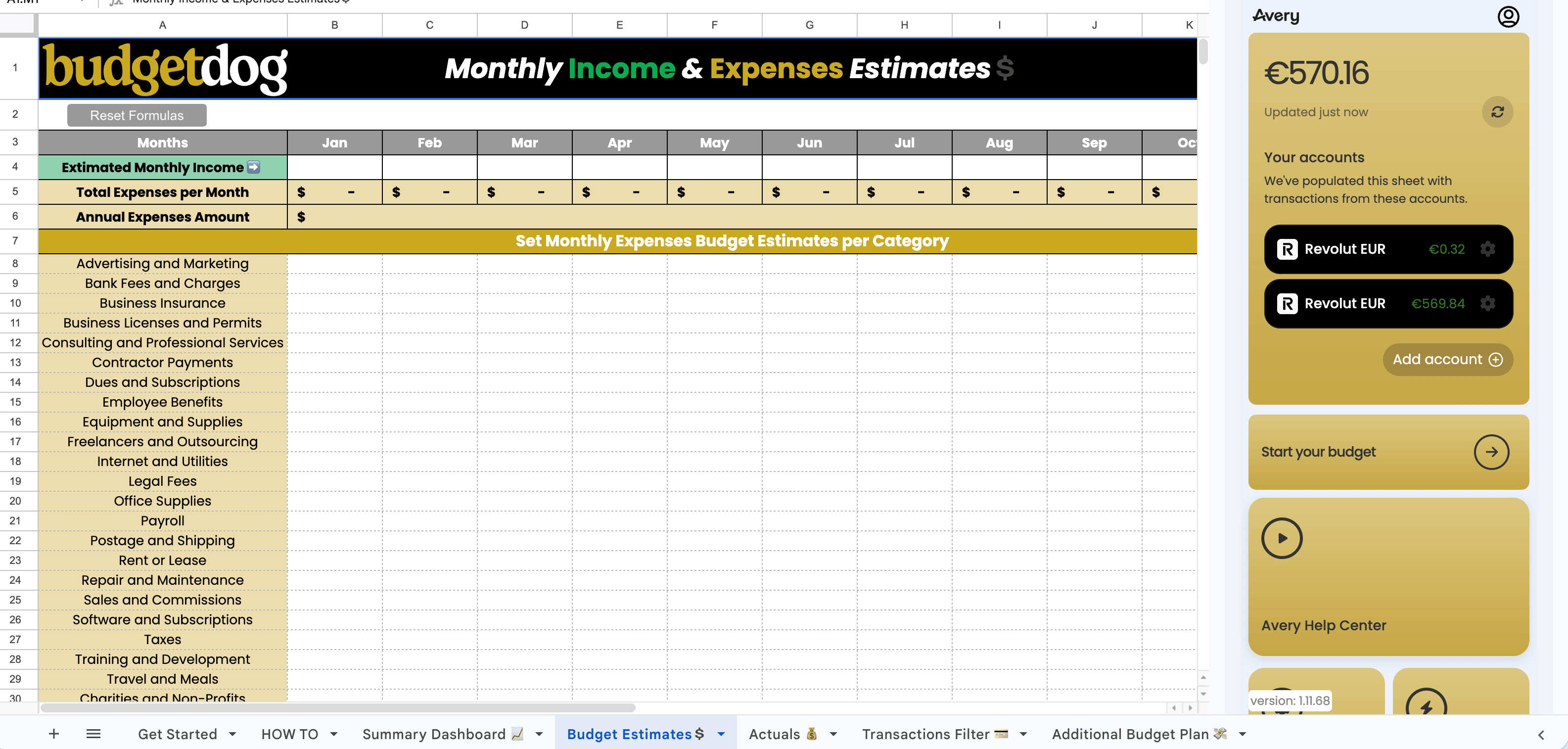The width and height of the screenshot is (1568, 749).
Task: Open the Start your budget card
Action: [x=1388, y=452]
